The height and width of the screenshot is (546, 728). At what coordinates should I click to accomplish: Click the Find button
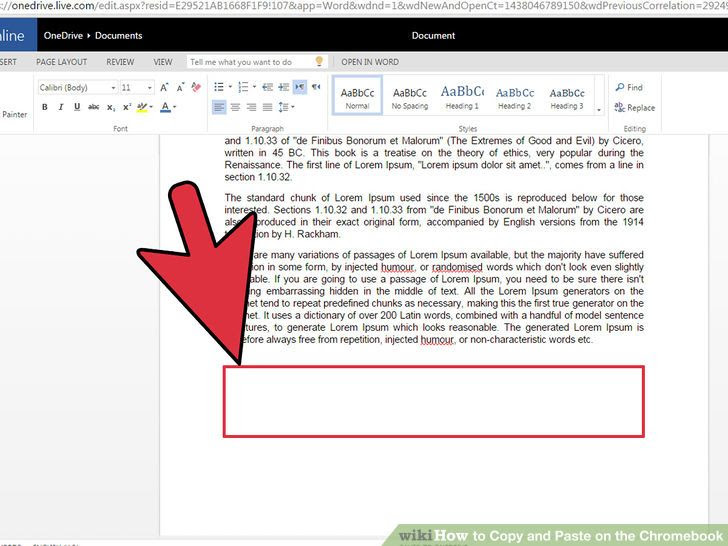[x=629, y=87]
